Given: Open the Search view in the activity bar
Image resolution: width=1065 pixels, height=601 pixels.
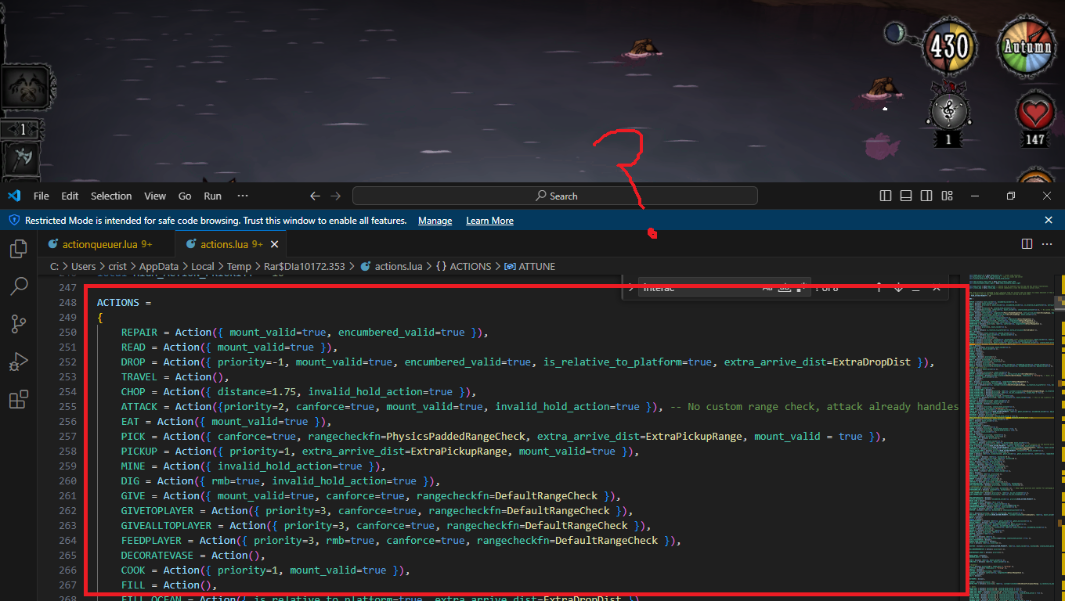Looking at the screenshot, I should [x=18, y=287].
